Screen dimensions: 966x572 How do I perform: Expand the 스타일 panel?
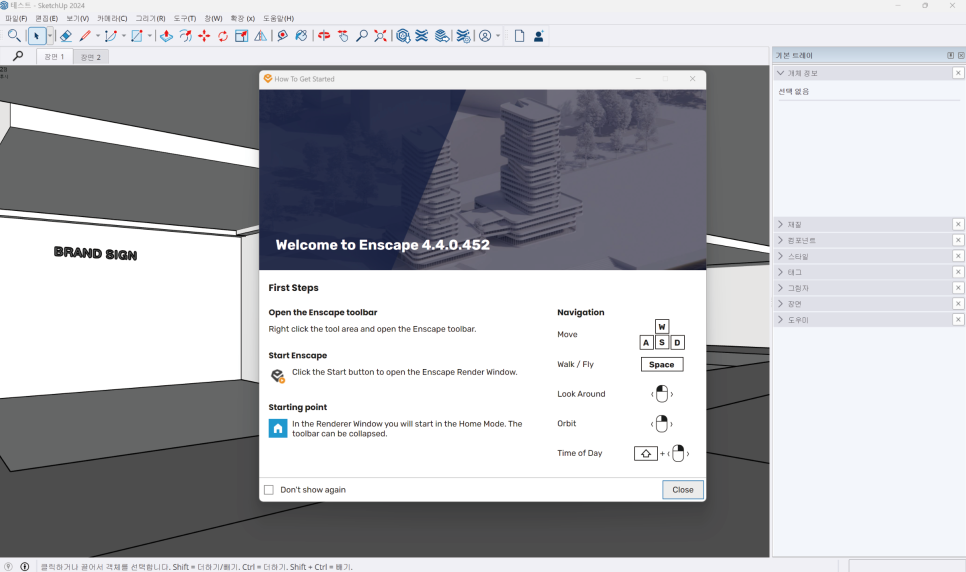781,256
